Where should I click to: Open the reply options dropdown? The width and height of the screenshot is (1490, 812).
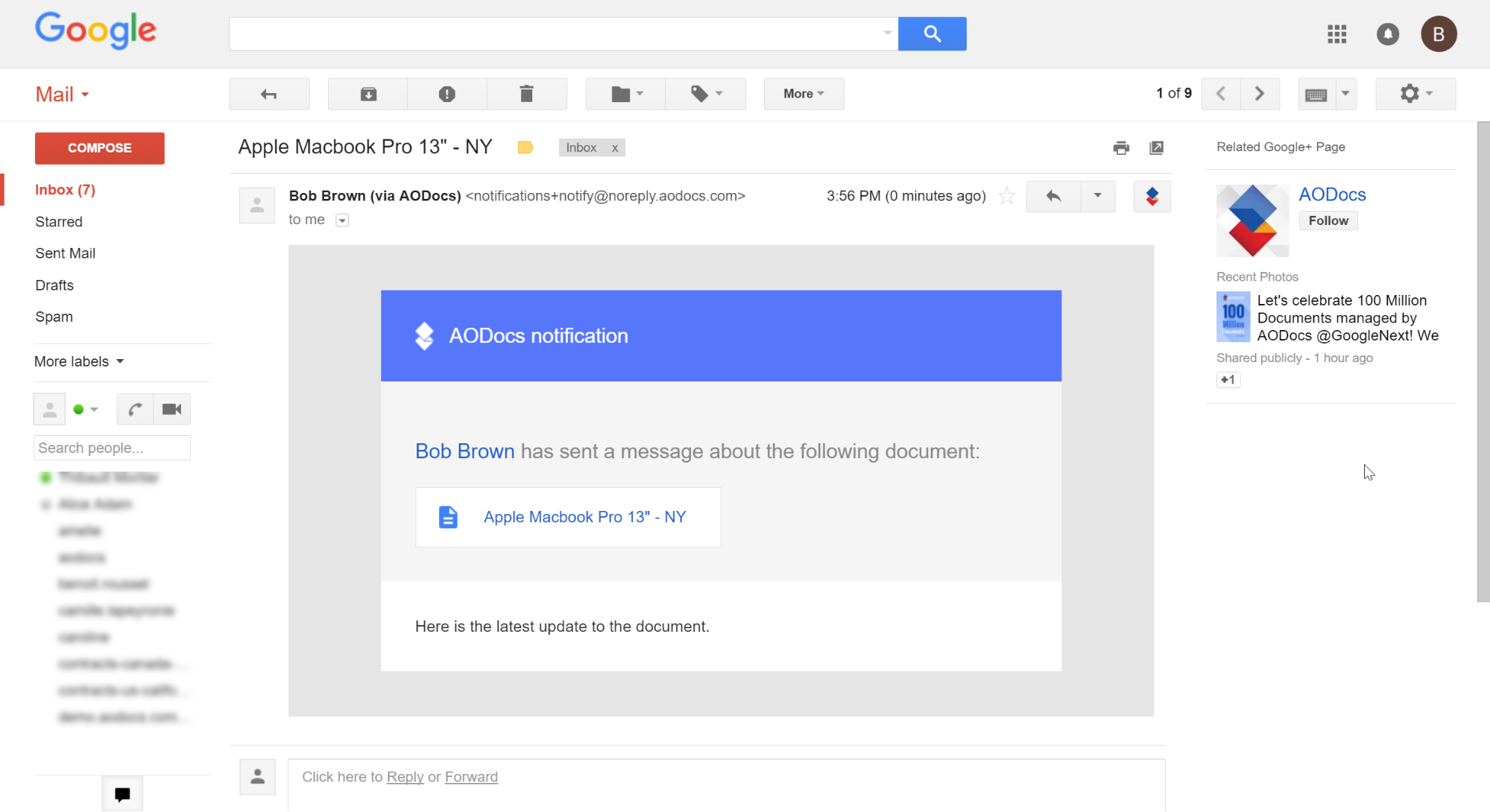pyautogui.click(x=1098, y=197)
